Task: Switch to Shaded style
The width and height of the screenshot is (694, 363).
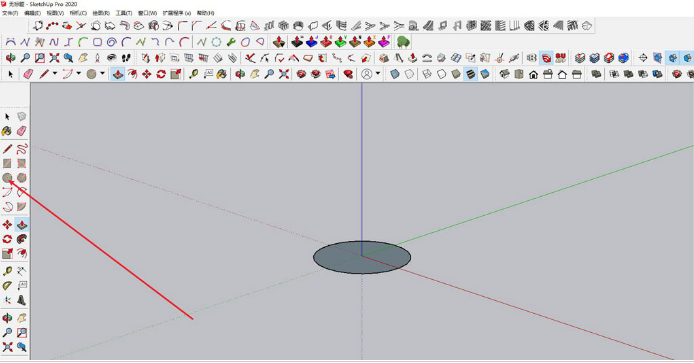Action: pos(456,74)
